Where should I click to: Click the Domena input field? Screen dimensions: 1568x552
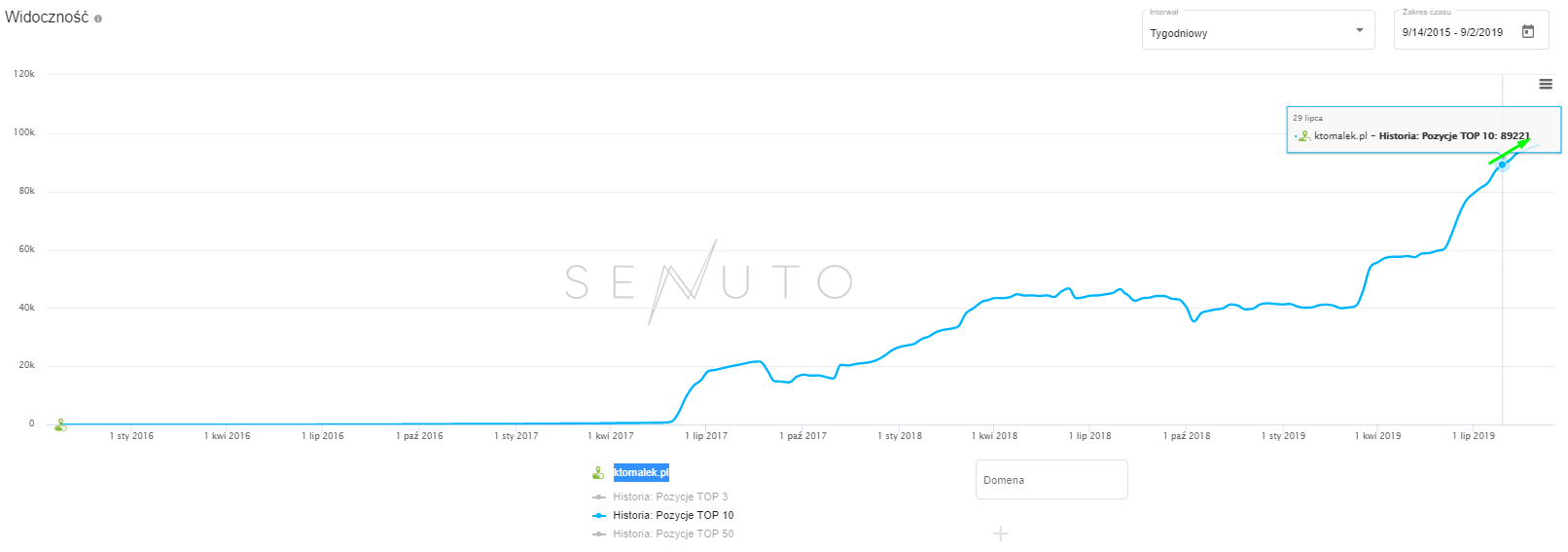pos(1051,480)
